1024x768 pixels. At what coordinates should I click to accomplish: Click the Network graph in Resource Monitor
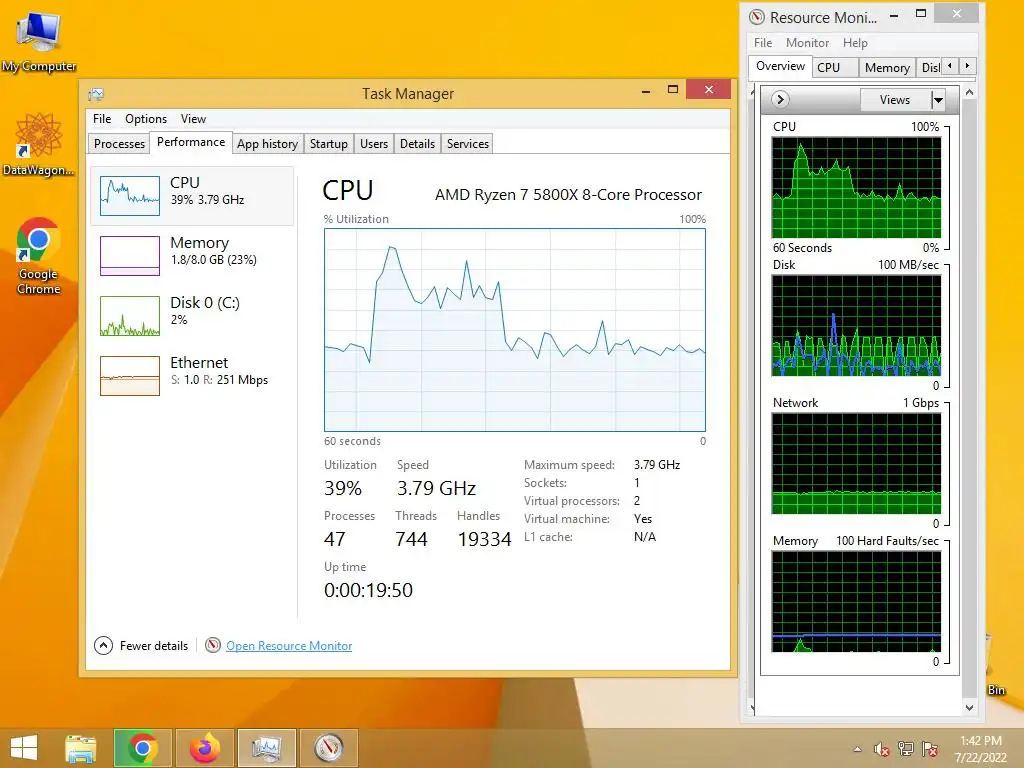[856, 464]
